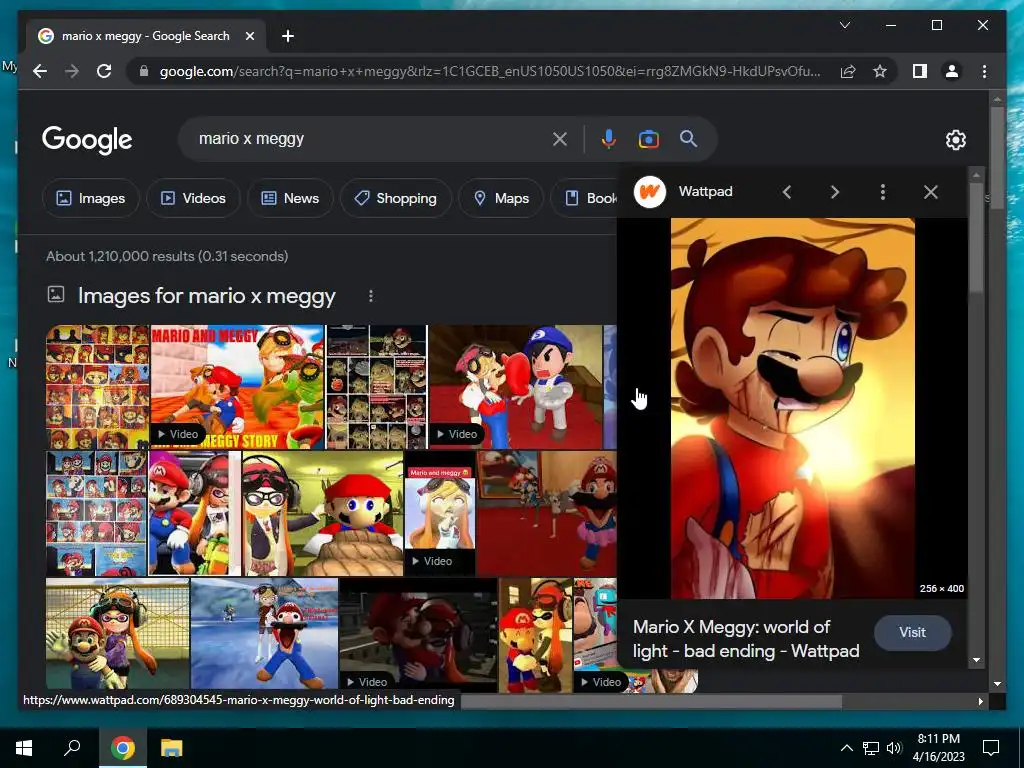Open Google search settings gear
The image size is (1024, 768).
click(x=955, y=140)
